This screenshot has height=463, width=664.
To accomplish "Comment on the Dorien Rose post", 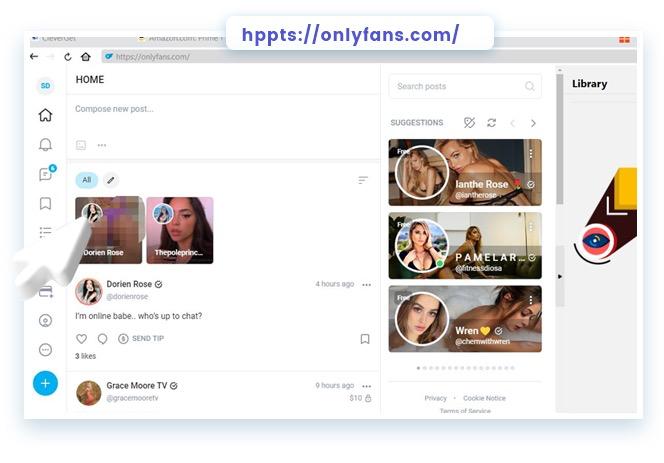I will coord(102,338).
